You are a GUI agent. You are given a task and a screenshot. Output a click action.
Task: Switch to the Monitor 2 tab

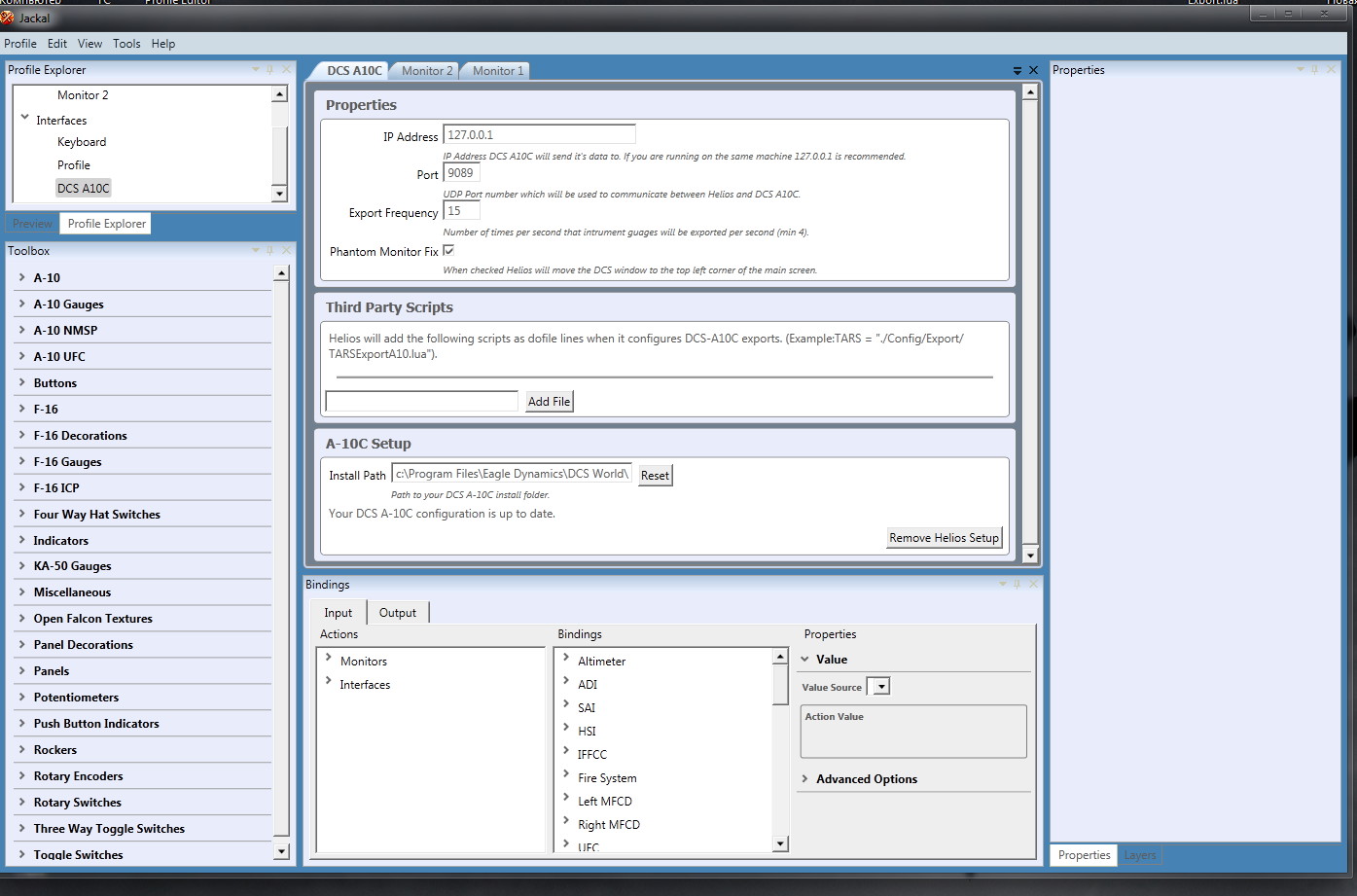tap(427, 71)
